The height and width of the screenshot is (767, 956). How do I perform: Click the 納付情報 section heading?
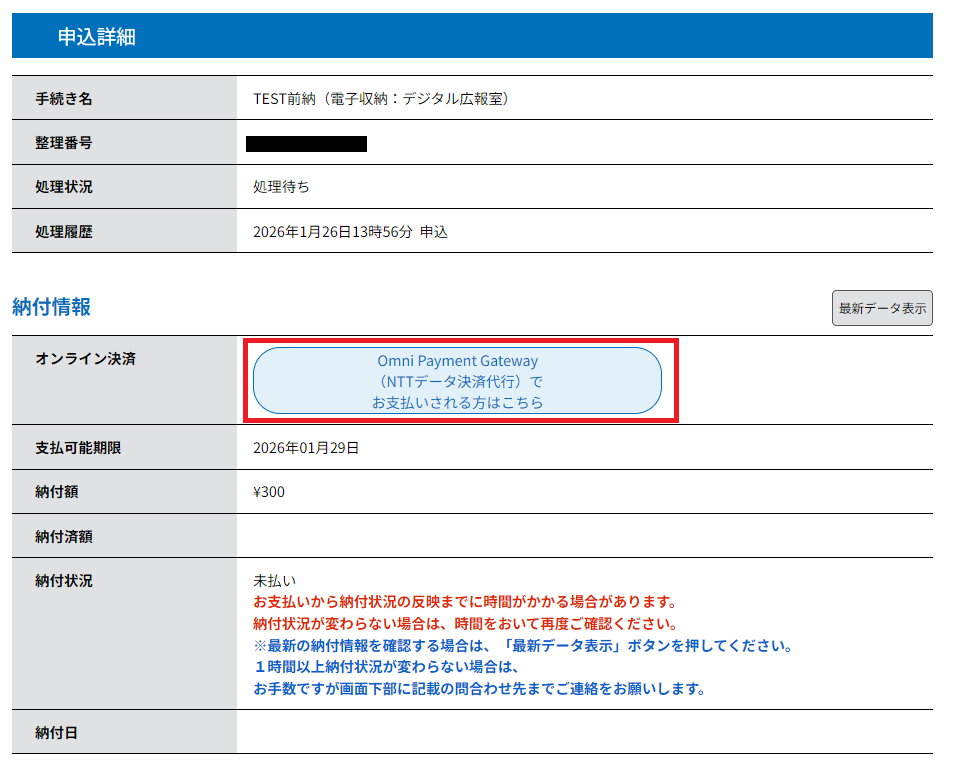(x=51, y=307)
